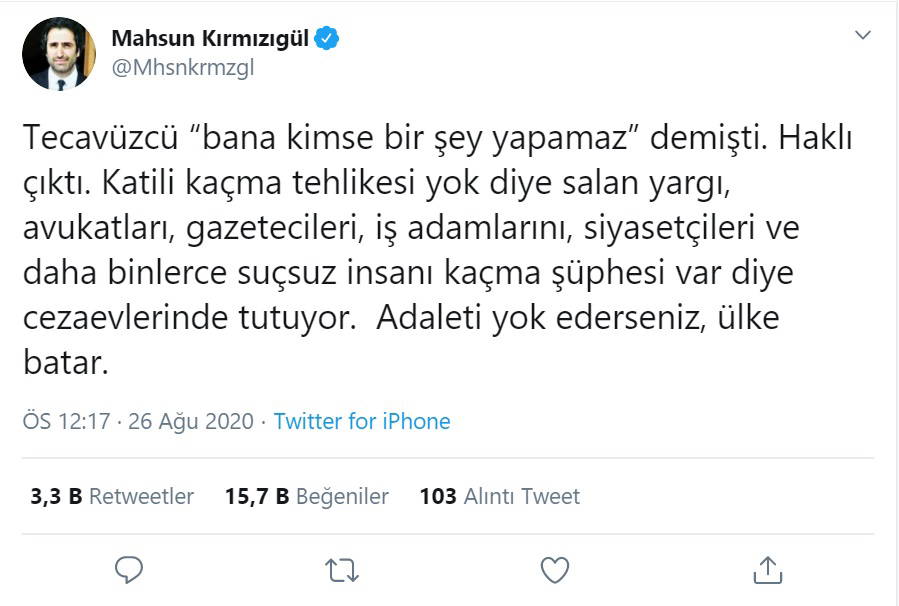This screenshot has height=606, width=899.
Task: Open Mahsun Kırmızıgül's profile picture
Action: [x=59, y=54]
